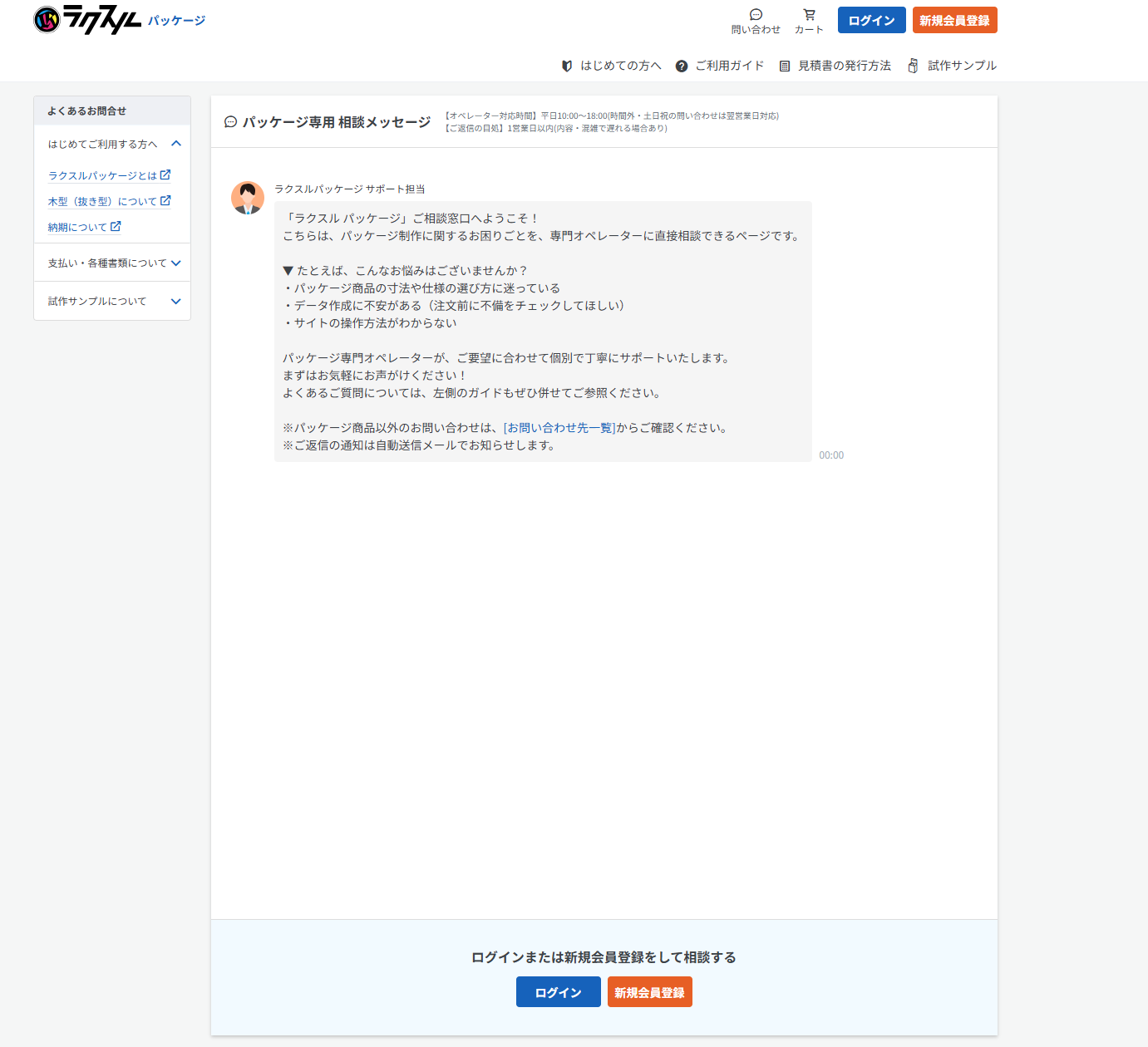Click the ログインまたは新規会員登録をして相談する text

point(604,957)
